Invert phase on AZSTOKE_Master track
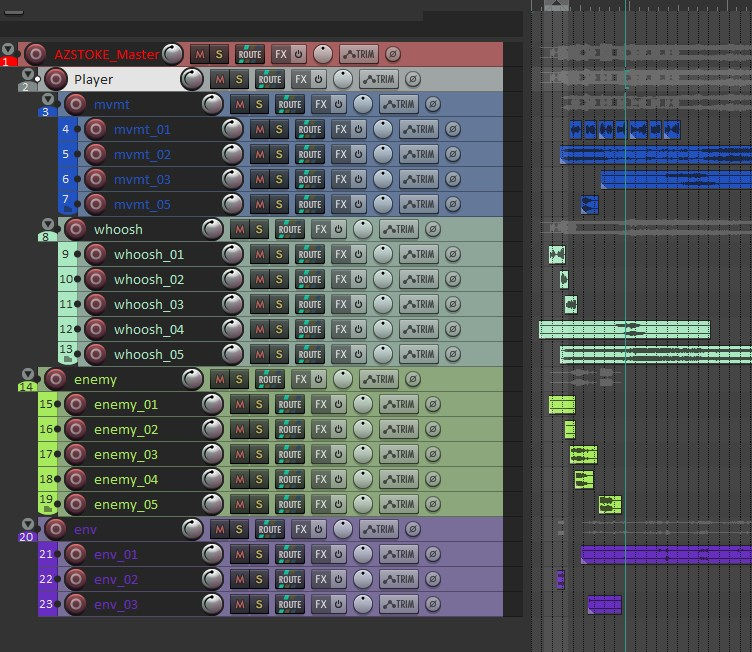752x652 pixels. [392, 54]
